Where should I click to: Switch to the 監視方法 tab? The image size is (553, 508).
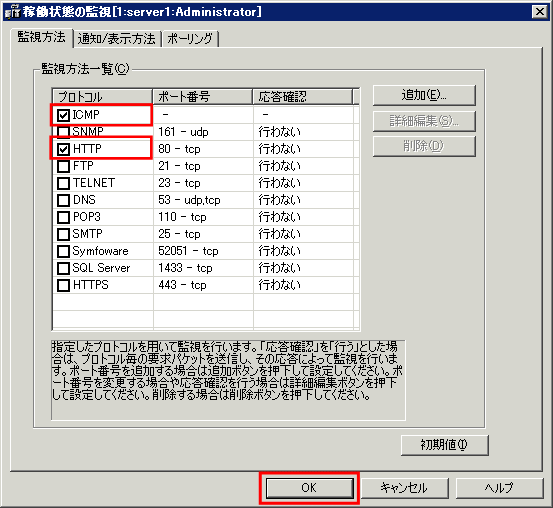(x=41, y=37)
